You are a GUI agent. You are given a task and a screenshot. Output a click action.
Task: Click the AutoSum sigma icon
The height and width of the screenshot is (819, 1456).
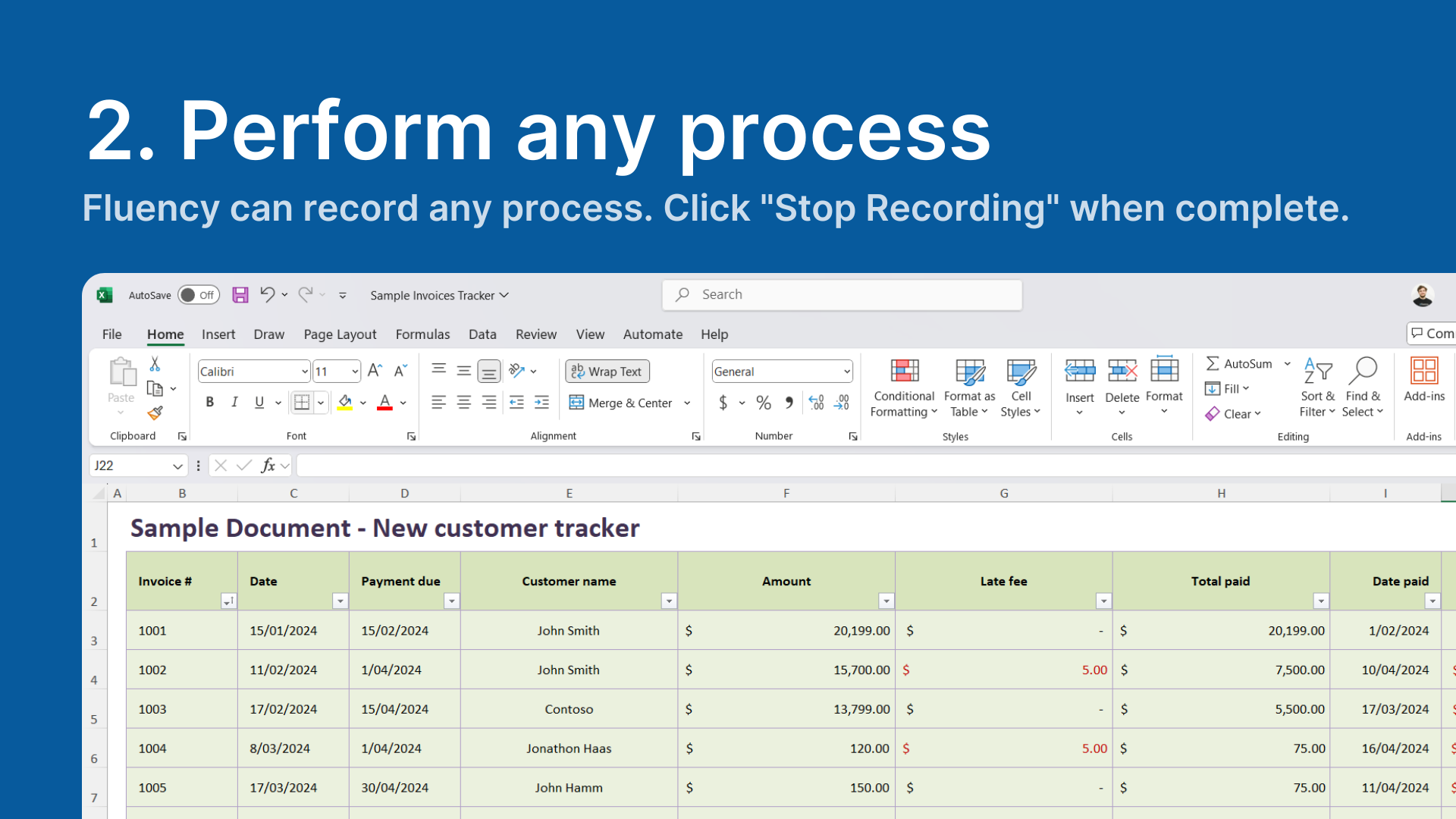point(1213,364)
